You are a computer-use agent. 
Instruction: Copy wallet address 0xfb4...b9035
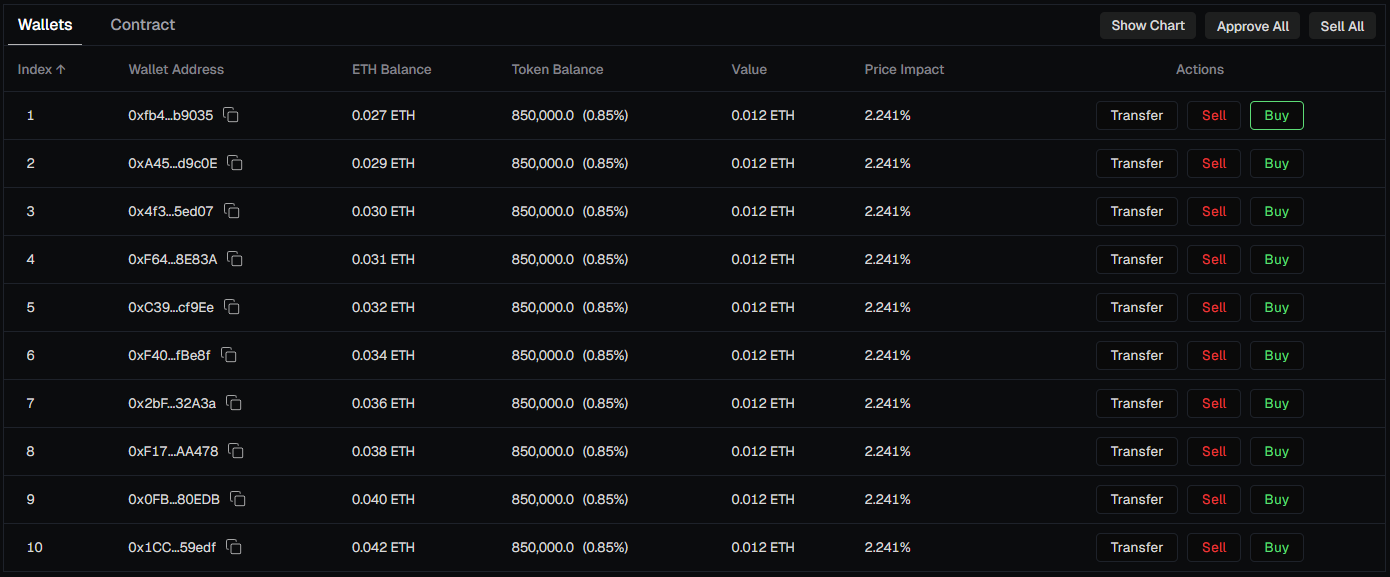click(231, 115)
